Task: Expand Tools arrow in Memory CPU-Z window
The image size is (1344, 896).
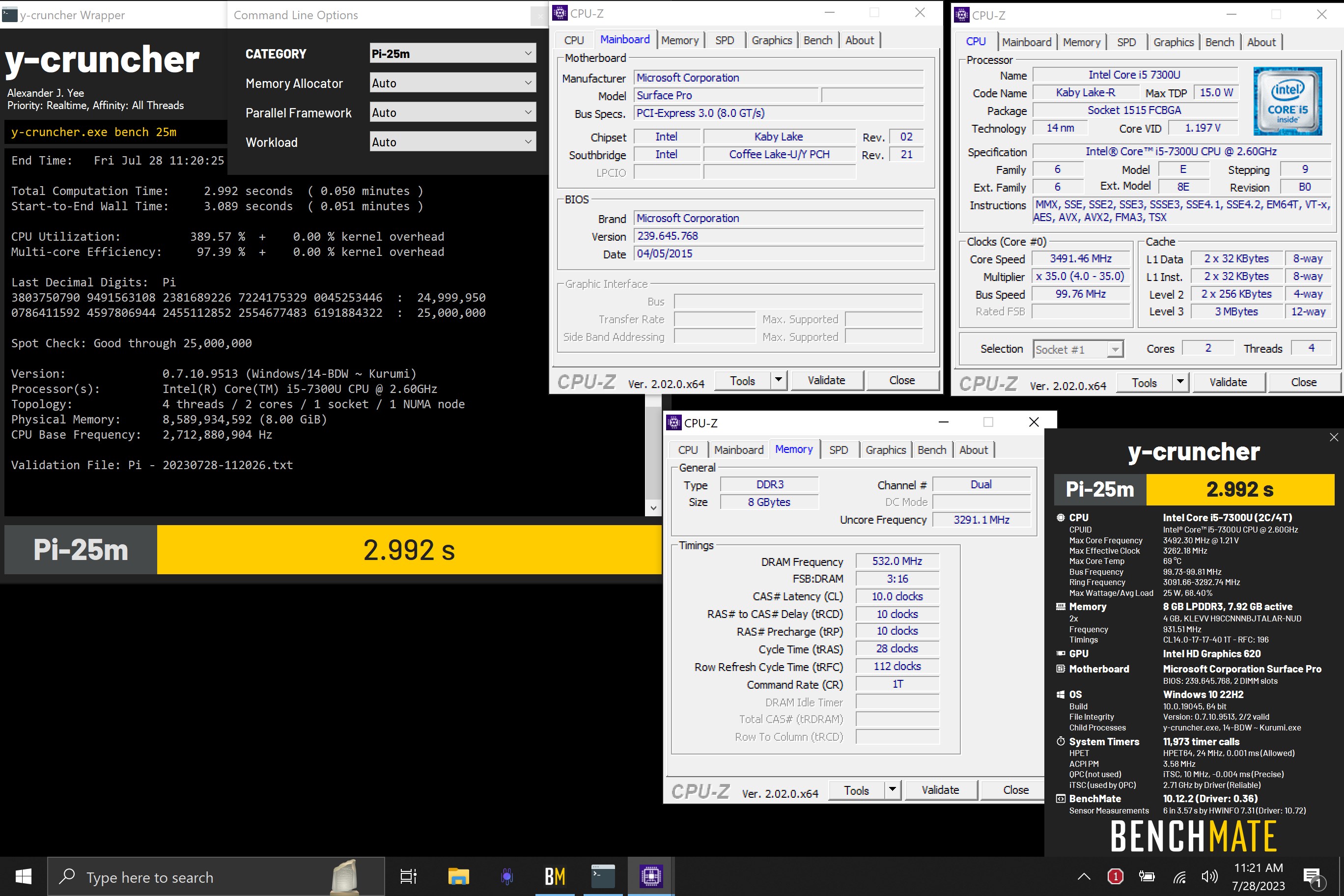Action: coord(892,790)
